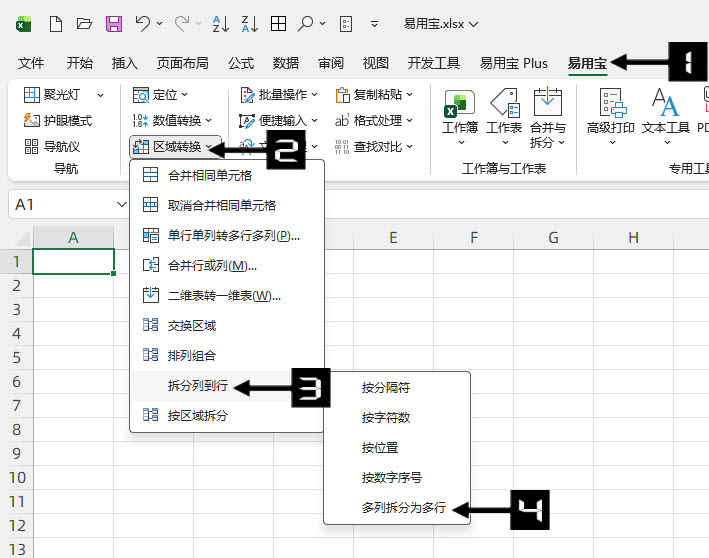Switch to the 页面布局 ribbon tab
The width and height of the screenshot is (709, 558).
click(182, 63)
